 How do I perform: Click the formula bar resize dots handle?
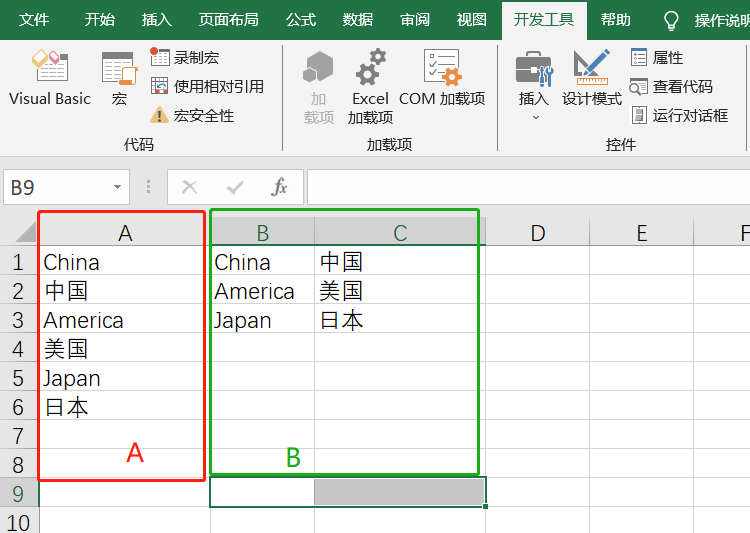(x=148, y=187)
